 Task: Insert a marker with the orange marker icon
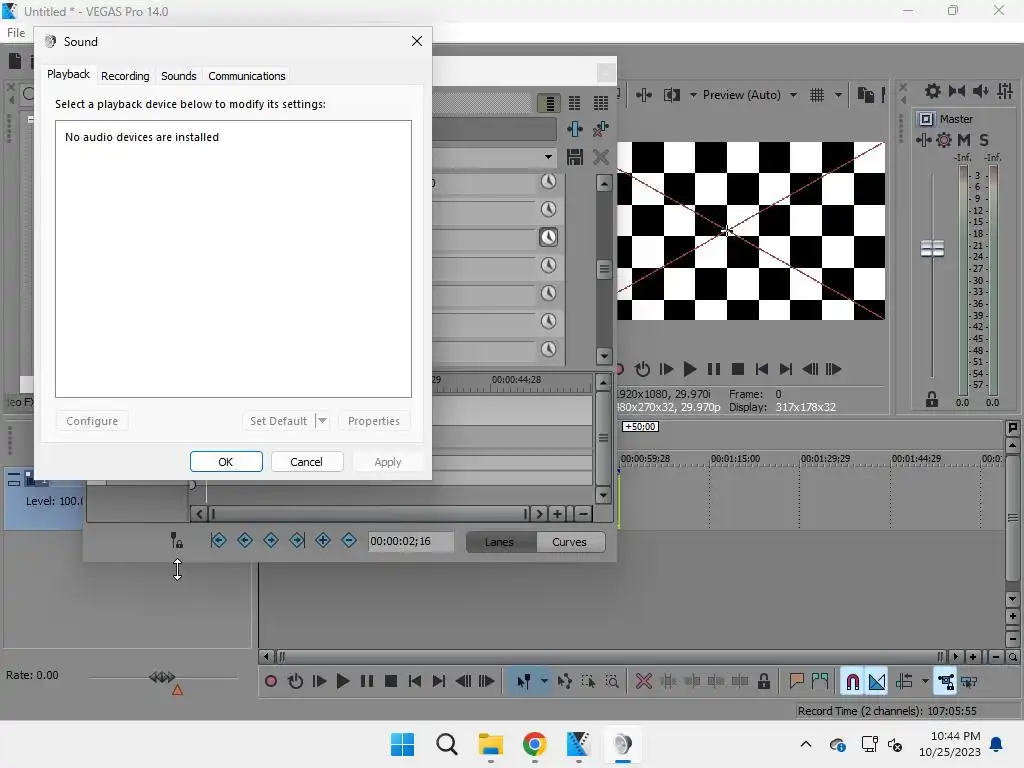(x=796, y=682)
